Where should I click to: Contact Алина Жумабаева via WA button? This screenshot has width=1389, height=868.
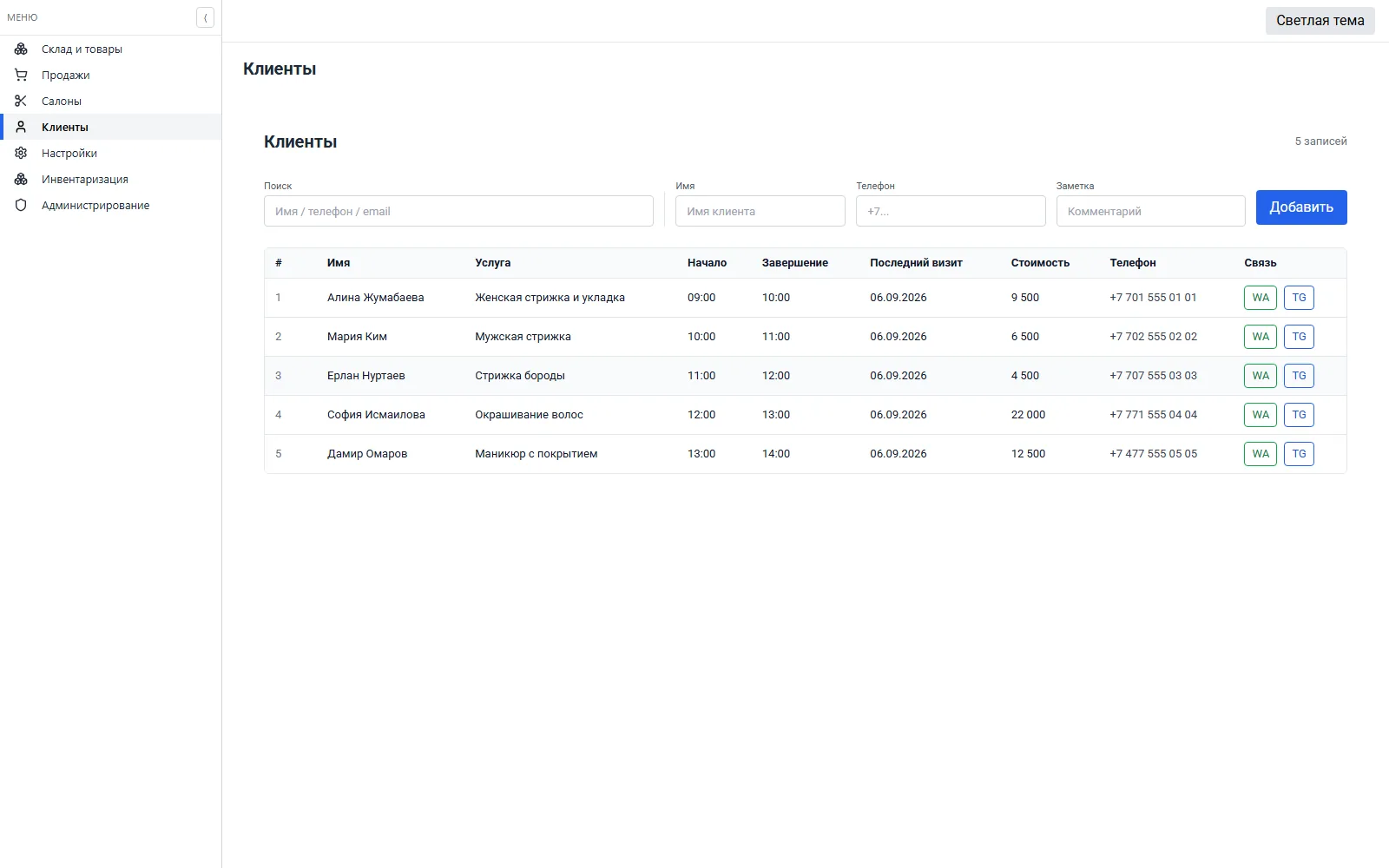pos(1261,298)
